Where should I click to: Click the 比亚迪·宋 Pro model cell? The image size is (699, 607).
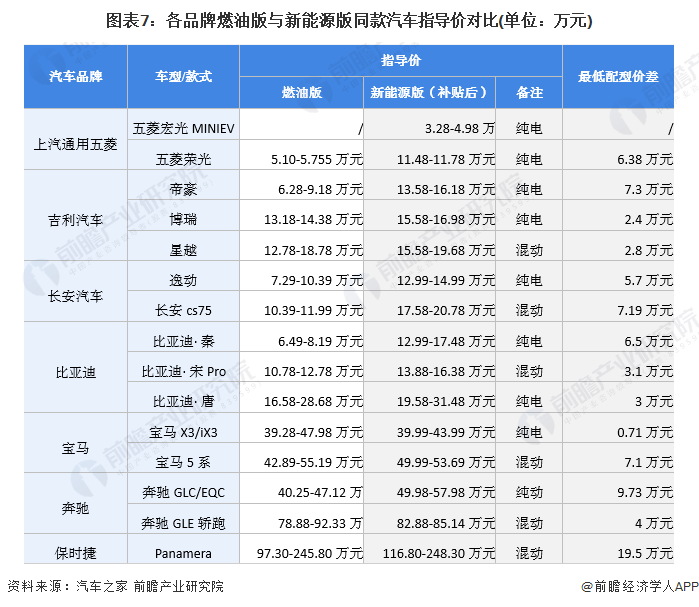tap(183, 371)
